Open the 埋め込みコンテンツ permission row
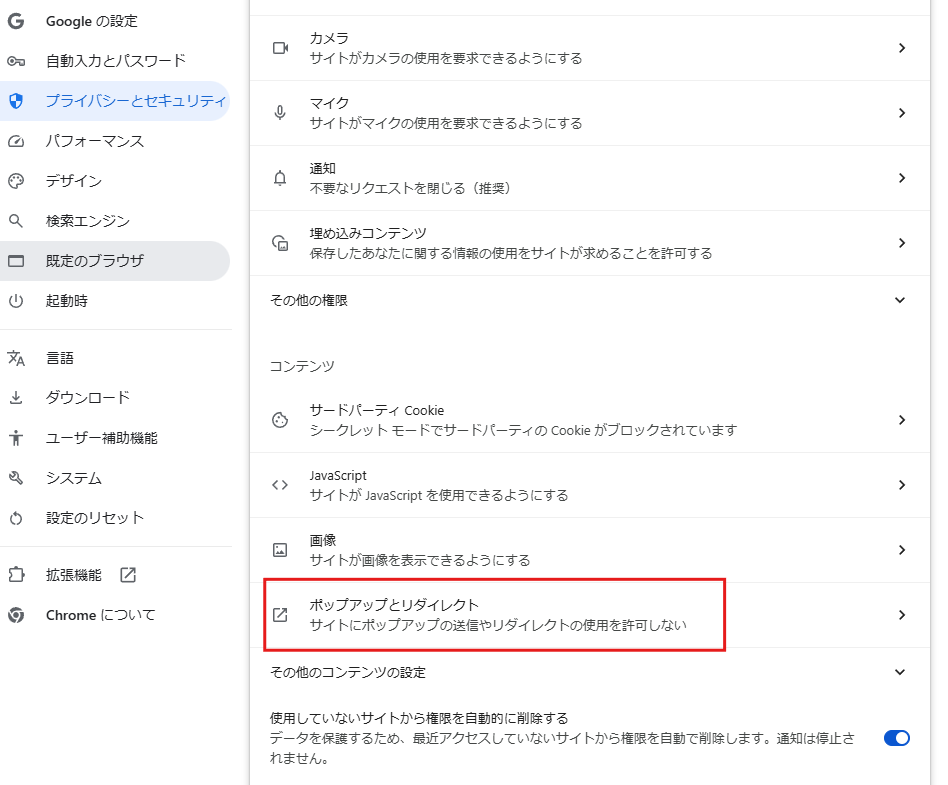This screenshot has width=948, height=785. pyautogui.click(x=589, y=243)
